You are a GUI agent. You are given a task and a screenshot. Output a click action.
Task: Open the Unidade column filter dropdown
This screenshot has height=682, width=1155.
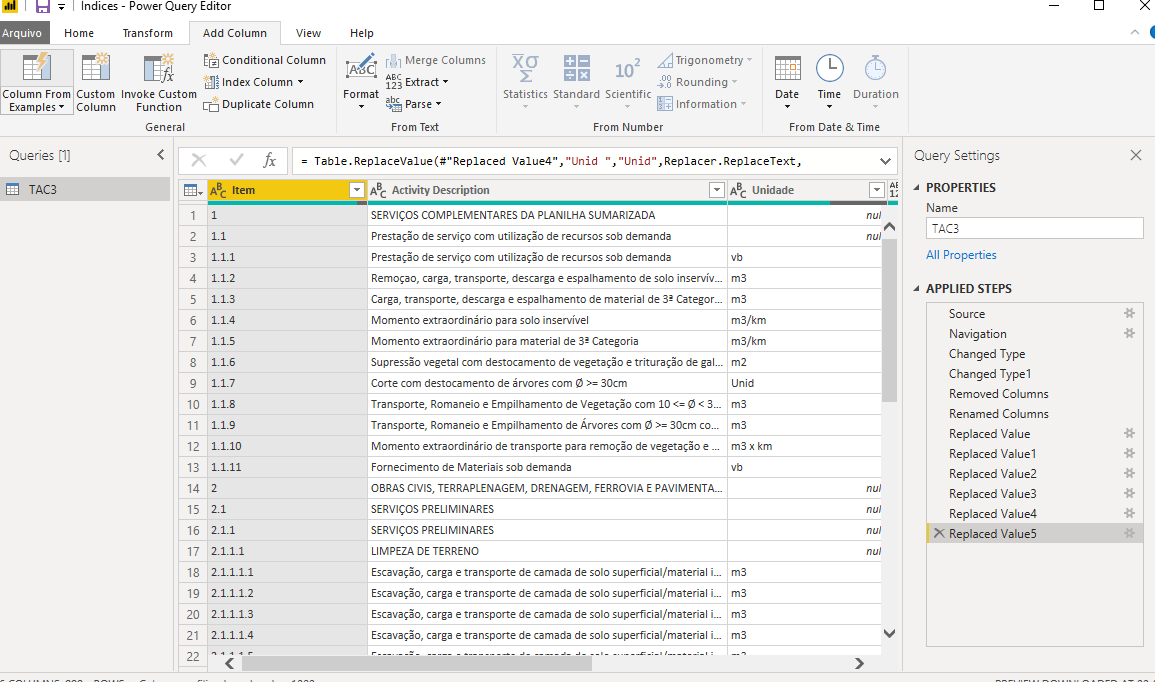tap(877, 190)
